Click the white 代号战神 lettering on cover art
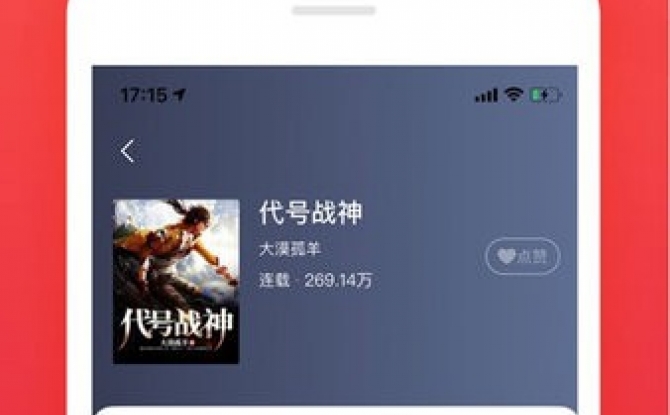Screen dimensions: 670x415 [x=176, y=324]
